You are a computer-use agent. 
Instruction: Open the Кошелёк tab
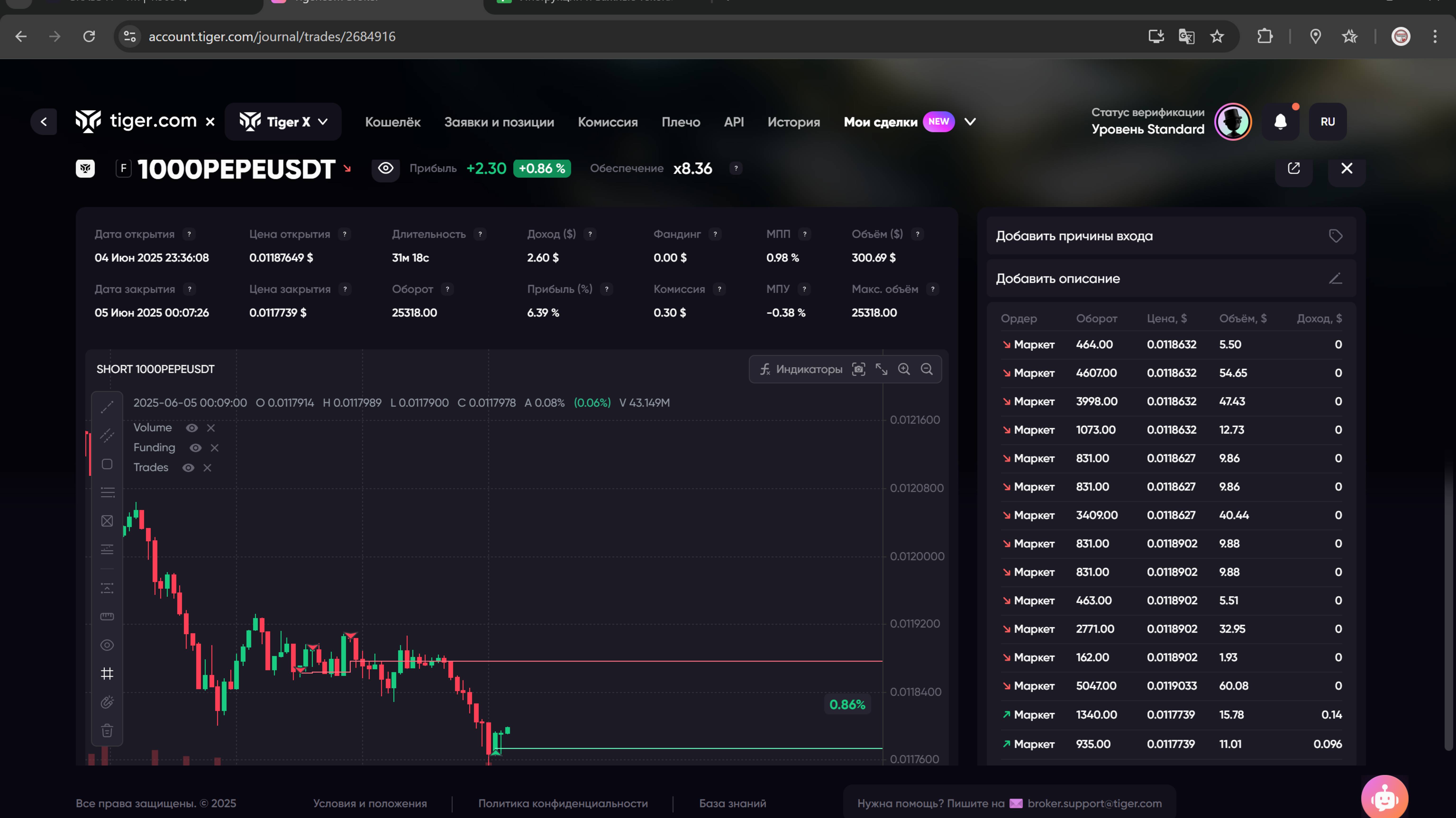point(393,122)
